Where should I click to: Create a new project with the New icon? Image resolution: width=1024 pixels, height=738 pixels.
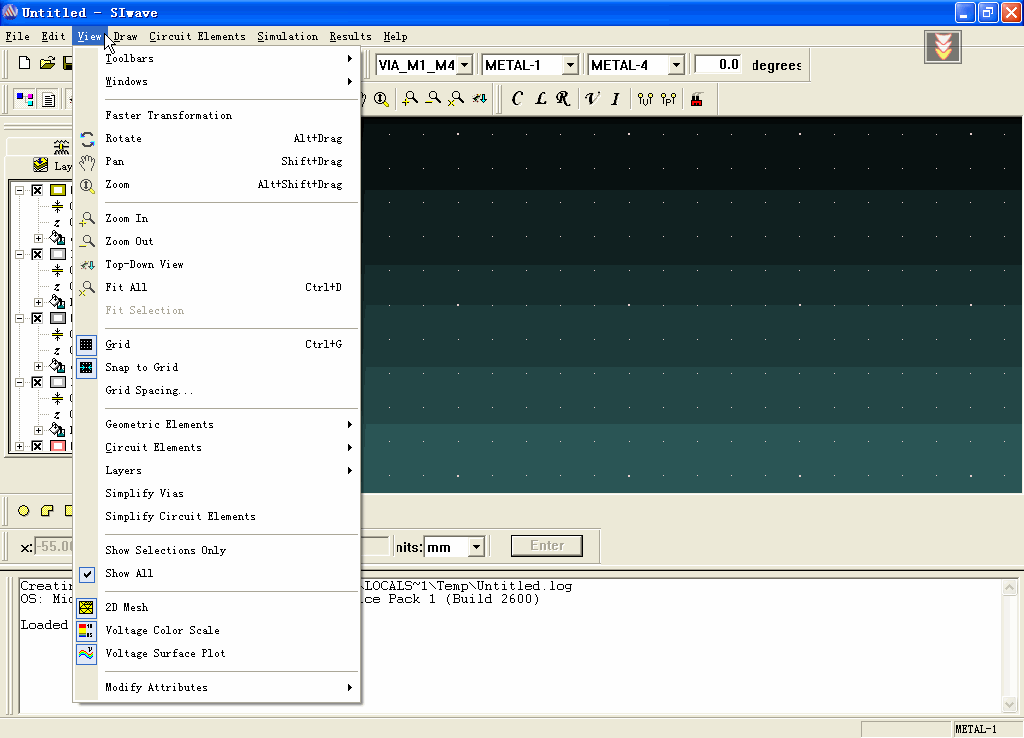pos(24,63)
